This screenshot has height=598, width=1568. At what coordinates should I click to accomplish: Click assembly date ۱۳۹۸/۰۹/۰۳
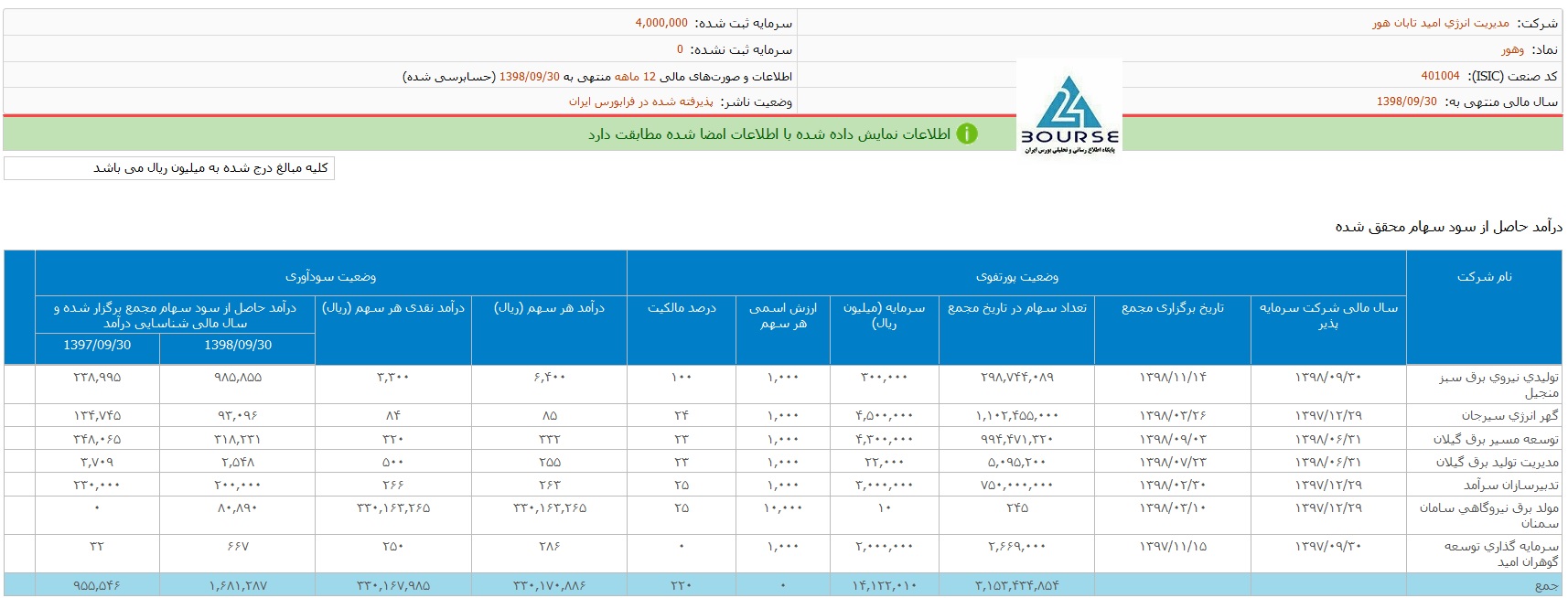[x=1173, y=439]
